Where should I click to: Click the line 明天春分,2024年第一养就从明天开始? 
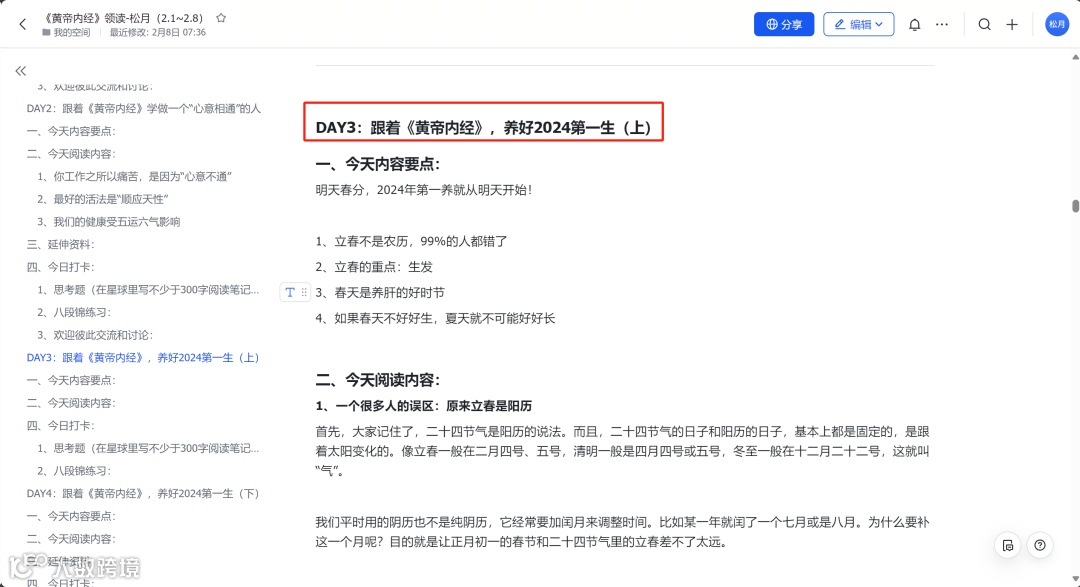pyautogui.click(x=424, y=190)
